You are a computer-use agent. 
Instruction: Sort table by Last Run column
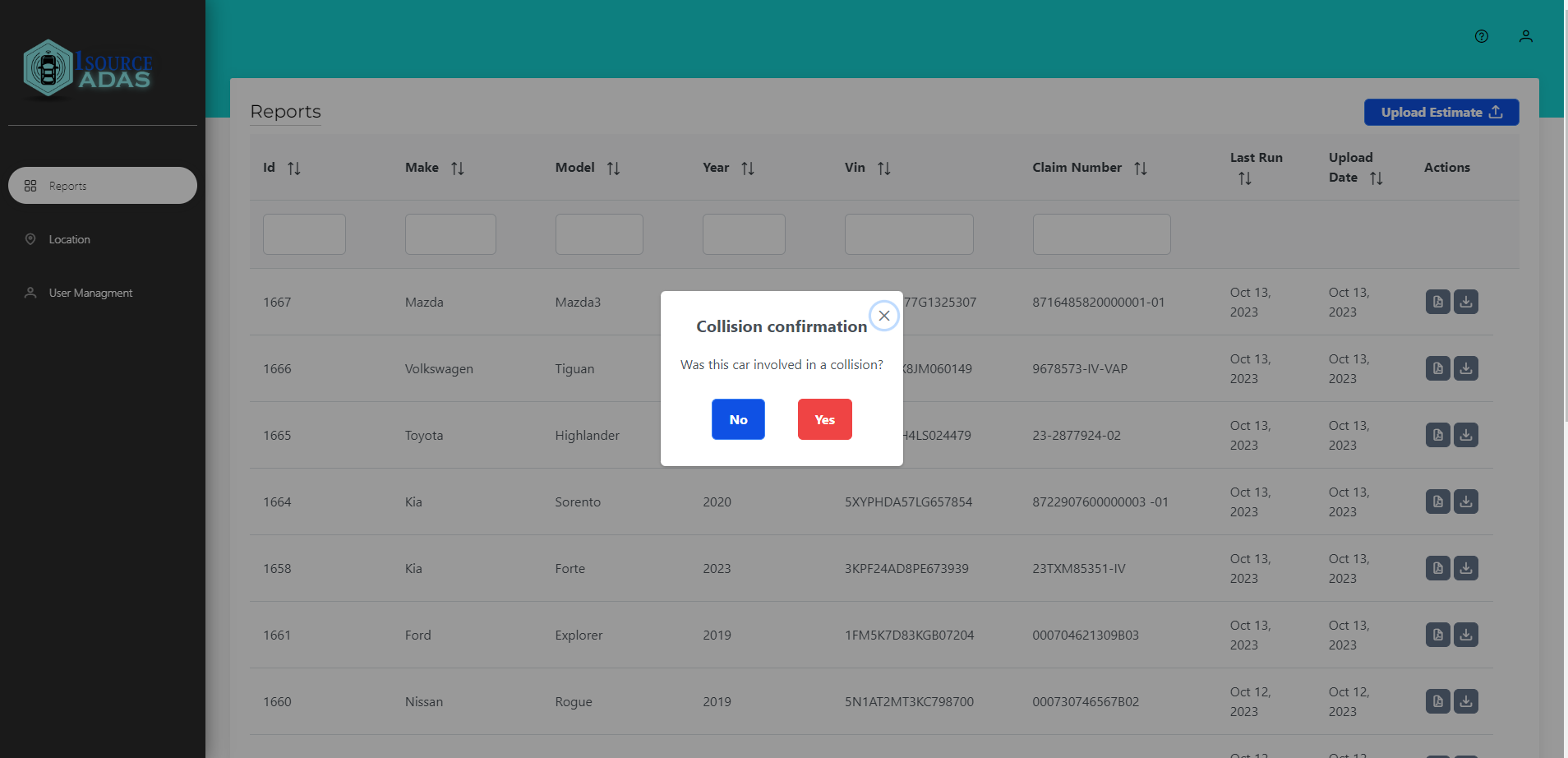click(x=1245, y=178)
